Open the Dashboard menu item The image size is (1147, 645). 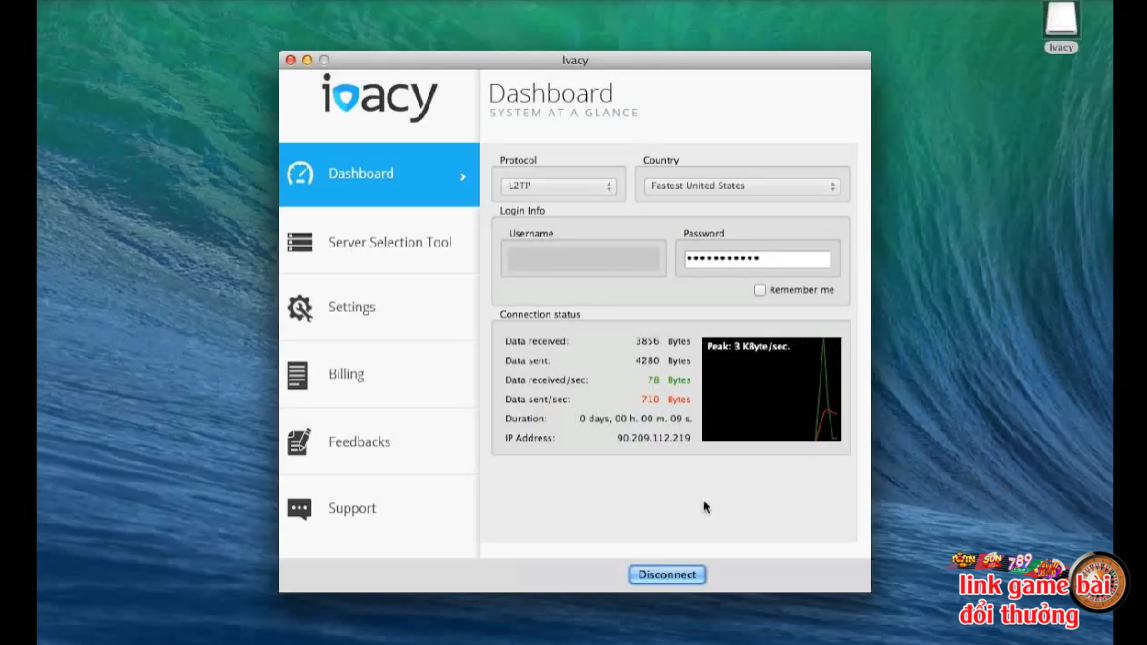click(x=379, y=174)
